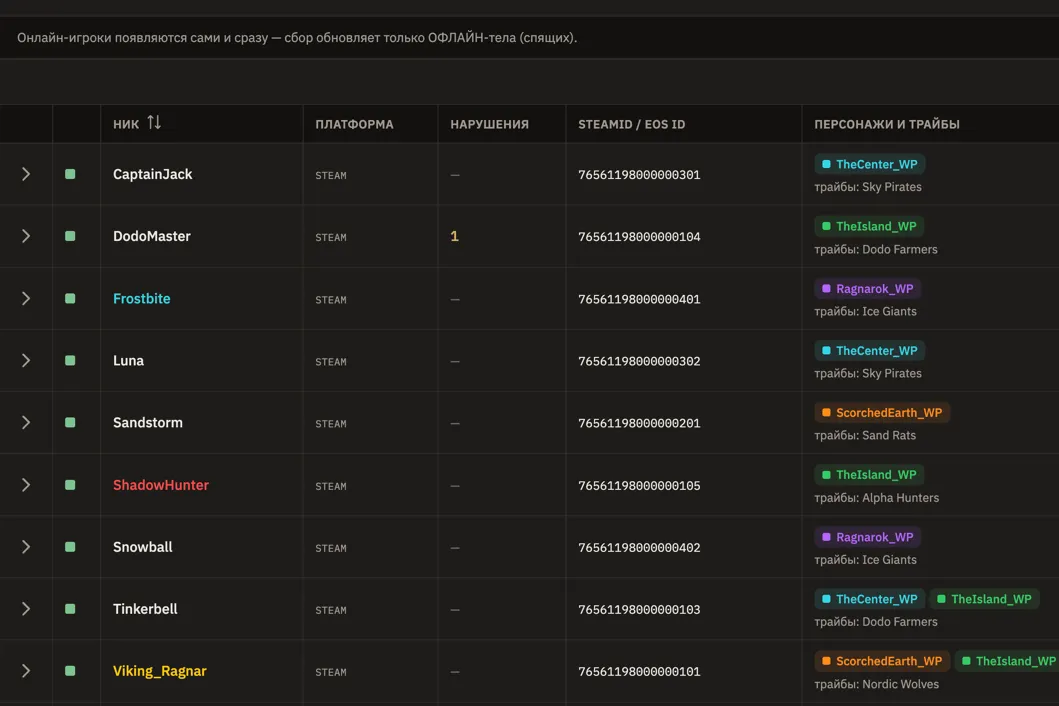Click DodoMaster's green online status indicator

pos(70,236)
